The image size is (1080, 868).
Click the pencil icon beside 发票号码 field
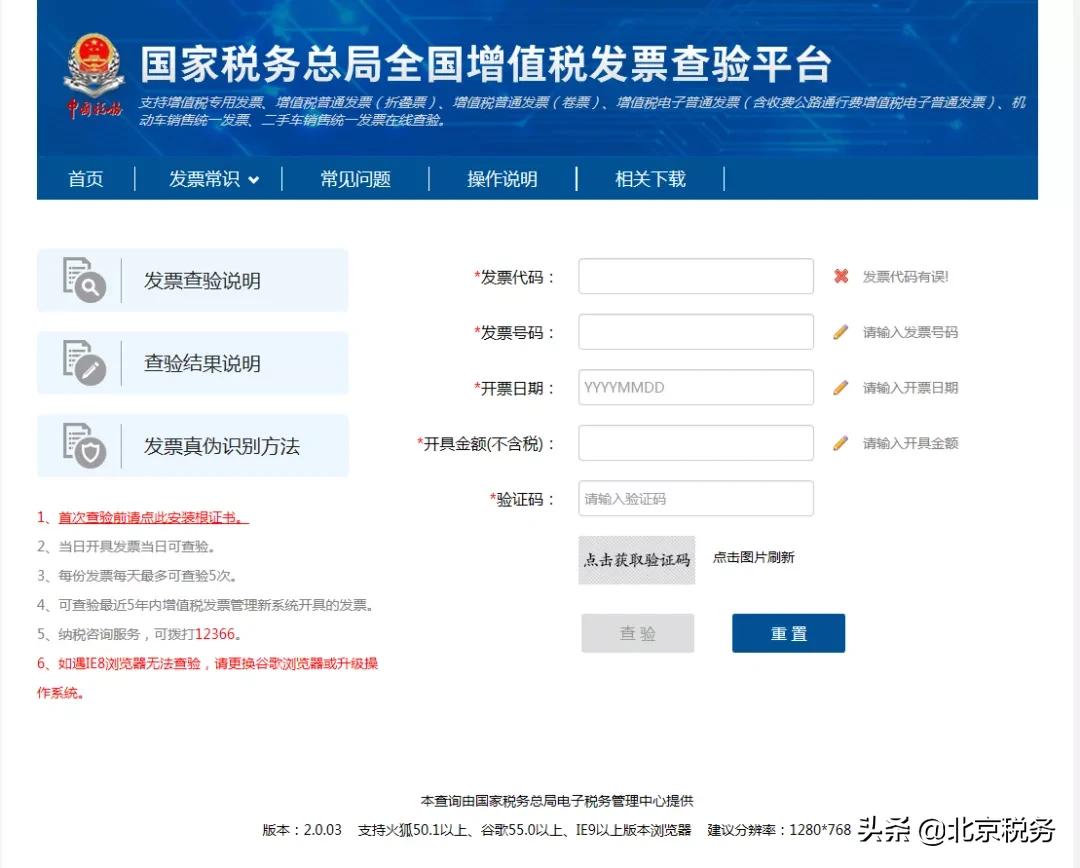coord(840,332)
